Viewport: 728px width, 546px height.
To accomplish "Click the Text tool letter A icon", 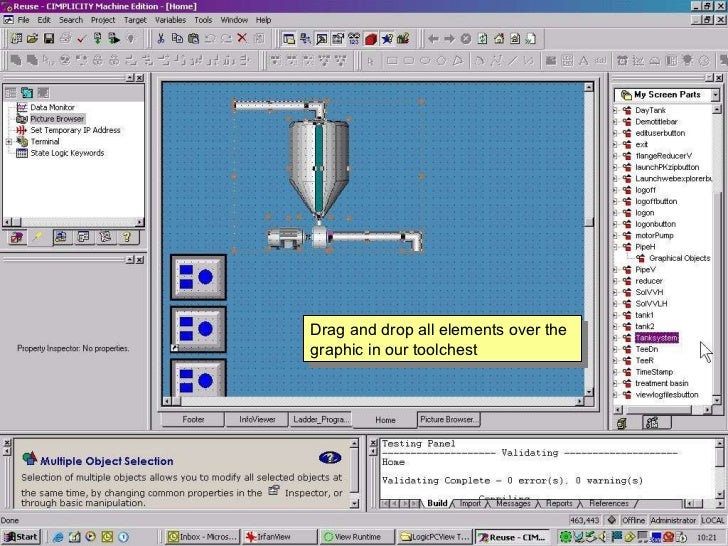I will pos(583,60).
